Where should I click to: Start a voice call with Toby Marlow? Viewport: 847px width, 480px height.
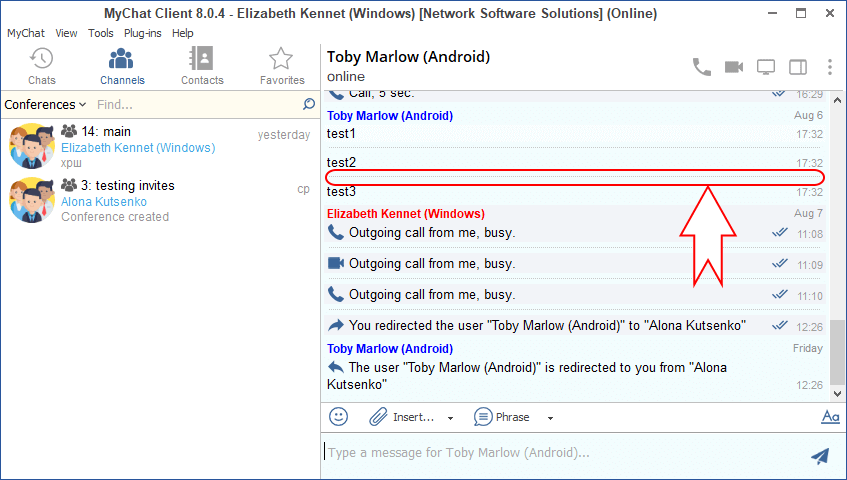point(702,67)
